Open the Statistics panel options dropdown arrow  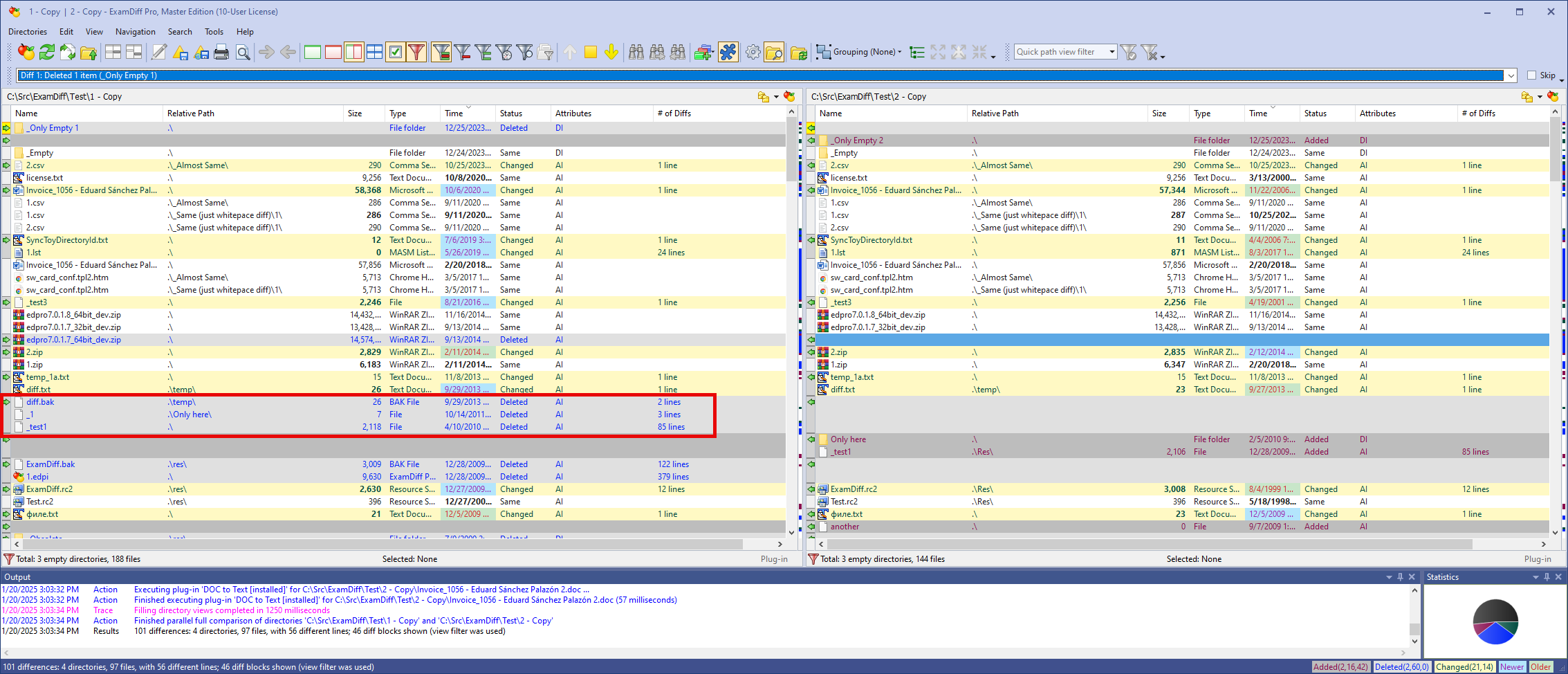1535,577
